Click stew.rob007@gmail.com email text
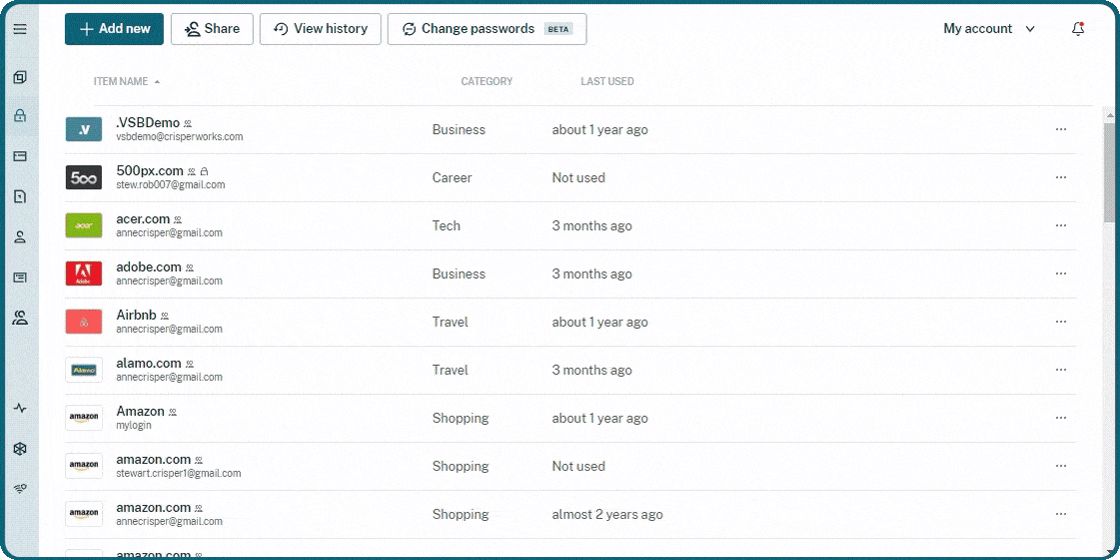This screenshot has width=1120, height=560. [171, 184]
